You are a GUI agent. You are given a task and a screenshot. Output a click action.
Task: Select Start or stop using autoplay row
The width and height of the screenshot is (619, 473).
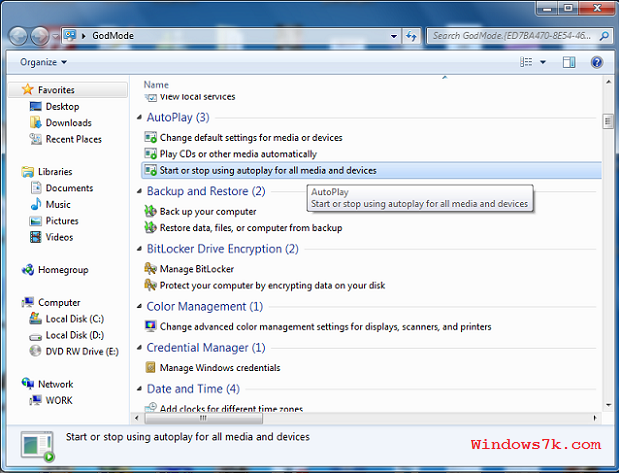coord(371,170)
